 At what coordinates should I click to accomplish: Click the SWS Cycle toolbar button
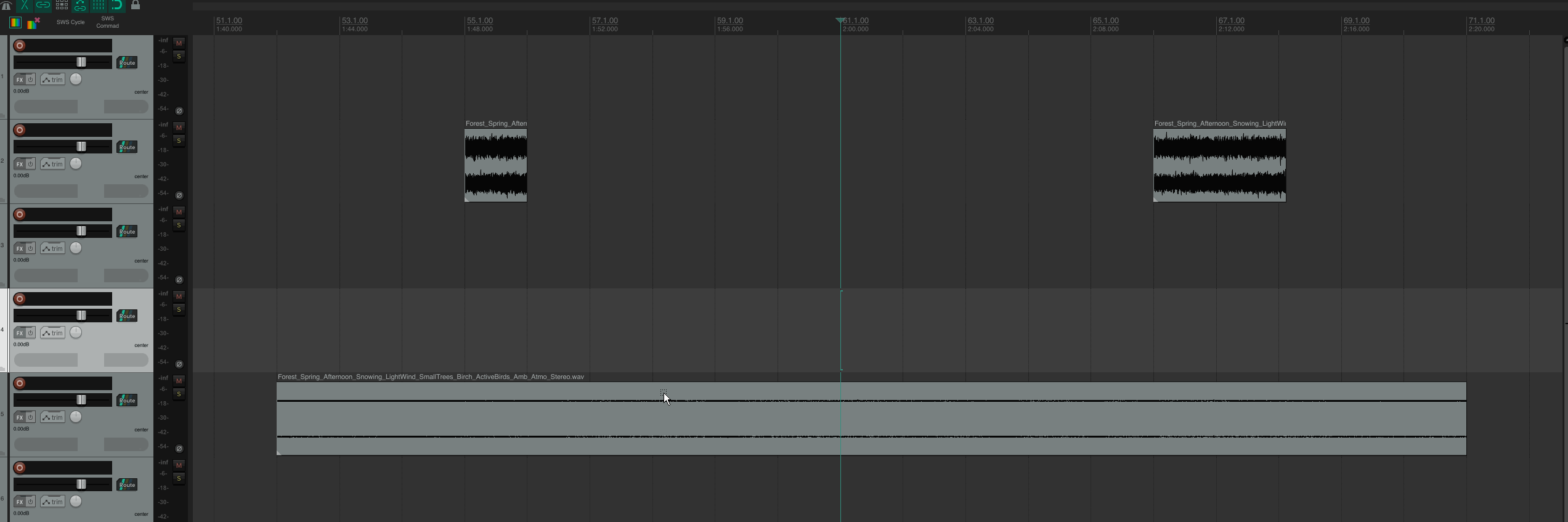point(71,22)
